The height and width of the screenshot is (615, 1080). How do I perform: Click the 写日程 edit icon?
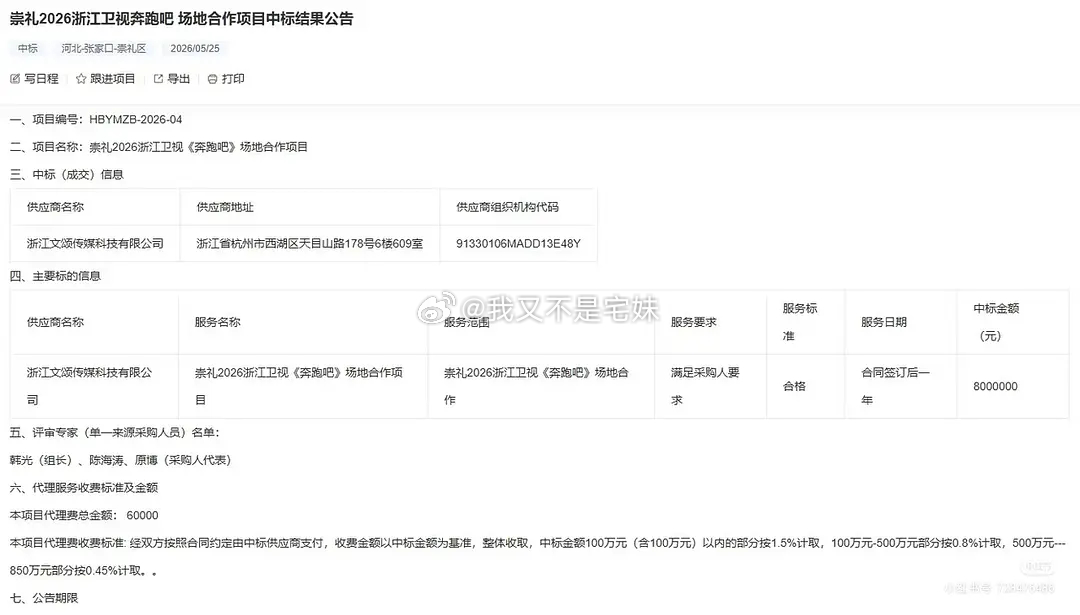tap(15, 79)
